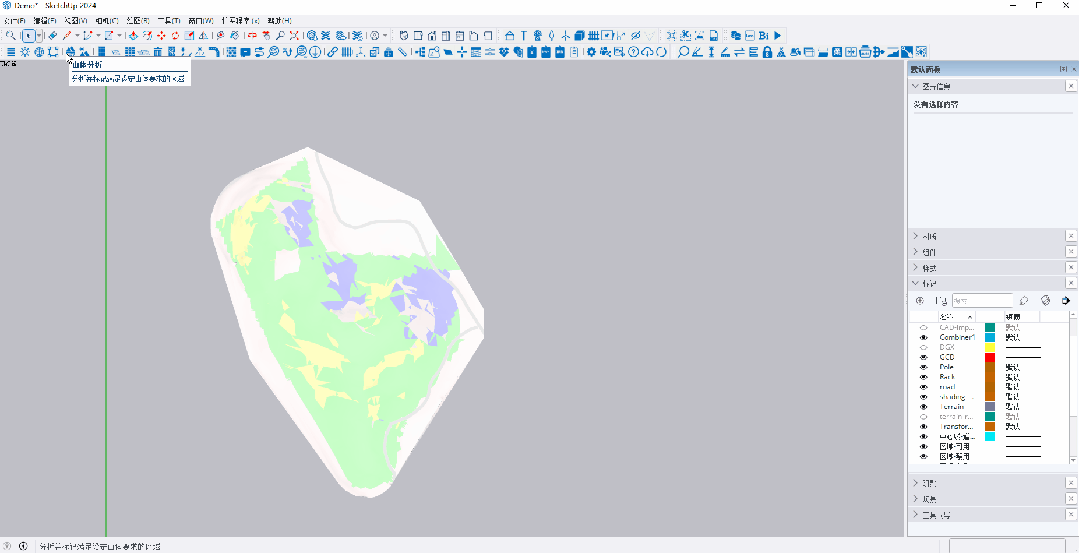Viewport: 1079px width, 553px height.
Task: Open the 相机(C) camera menu
Action: pyautogui.click(x=107, y=20)
